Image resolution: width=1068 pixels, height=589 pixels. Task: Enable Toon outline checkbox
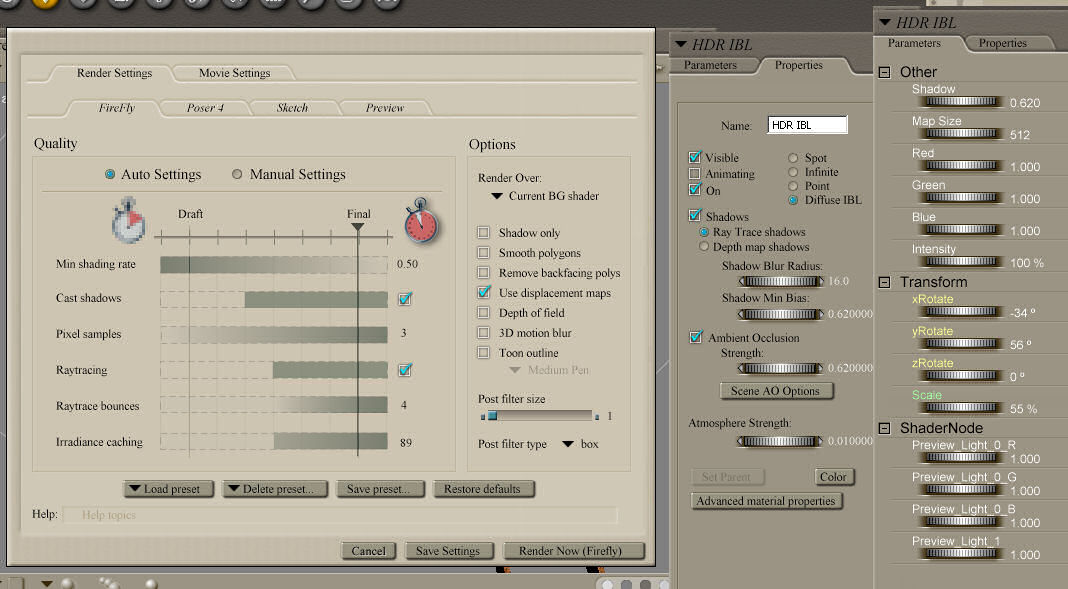coord(484,352)
